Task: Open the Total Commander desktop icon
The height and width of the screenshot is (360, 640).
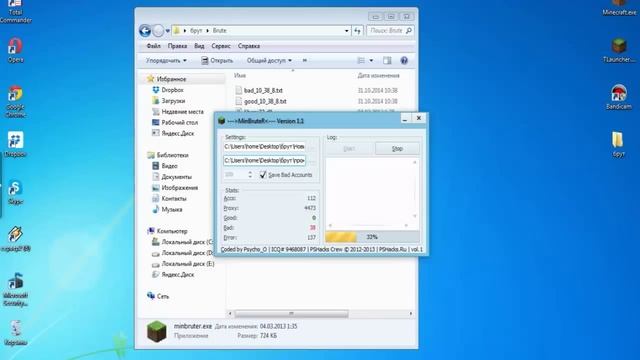Action: (15, 11)
